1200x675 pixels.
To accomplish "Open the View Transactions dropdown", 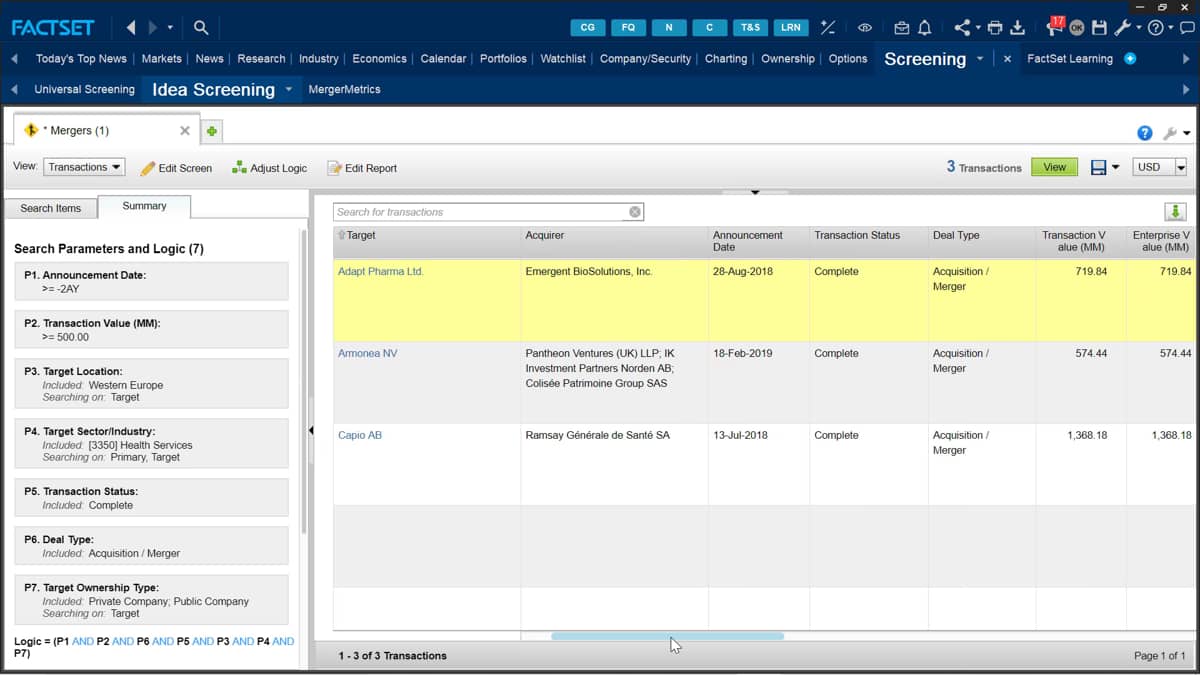I will 84,167.
